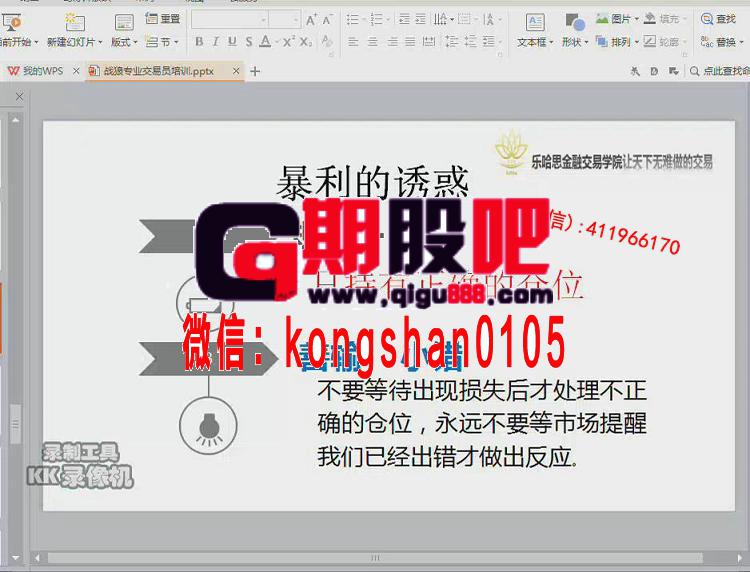Start slideshow from current slide (从当前开始)
Screen dimensions: 750x572
click(14, 30)
